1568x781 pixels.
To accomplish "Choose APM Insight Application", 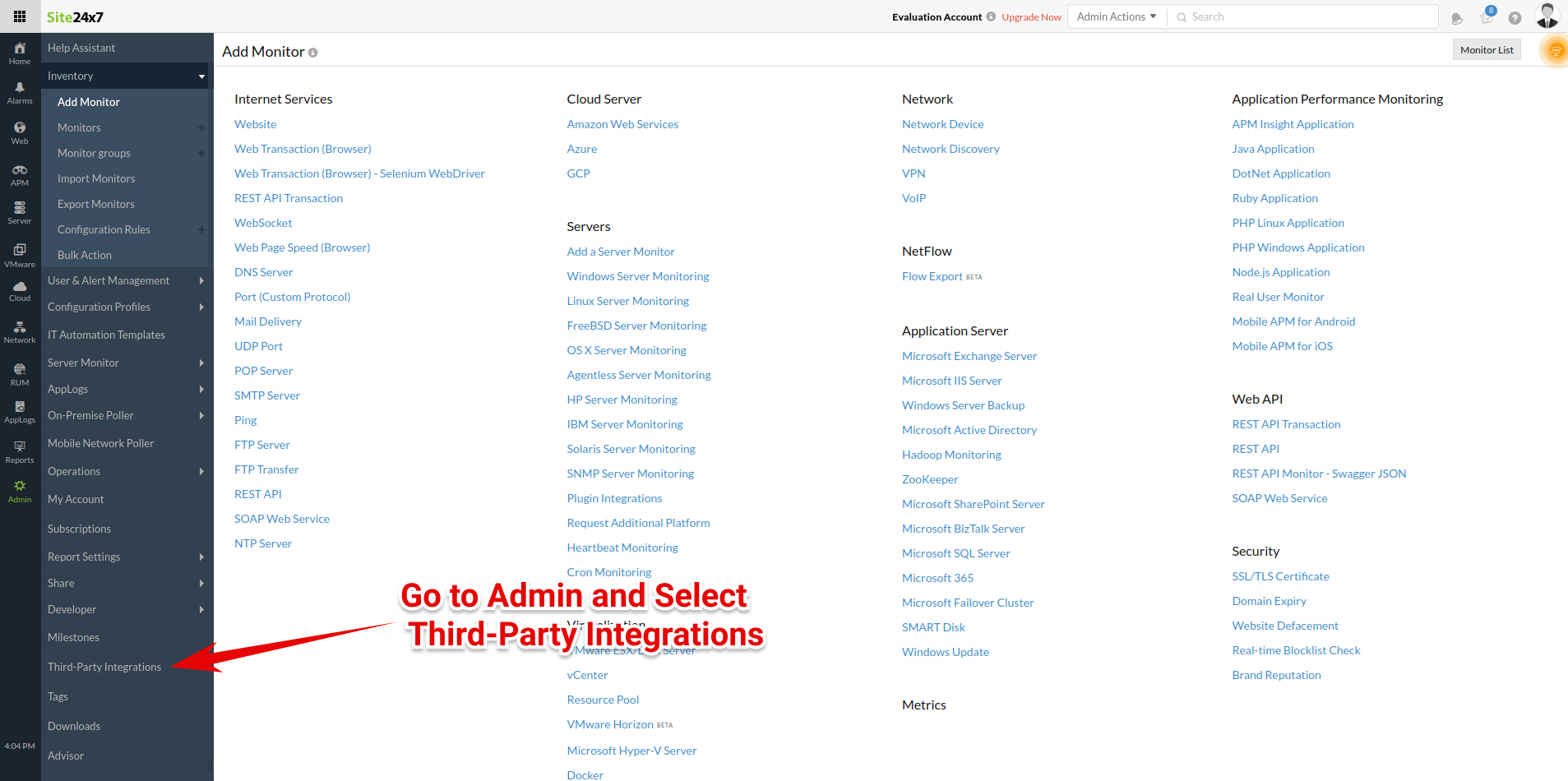I will pyautogui.click(x=1293, y=124).
